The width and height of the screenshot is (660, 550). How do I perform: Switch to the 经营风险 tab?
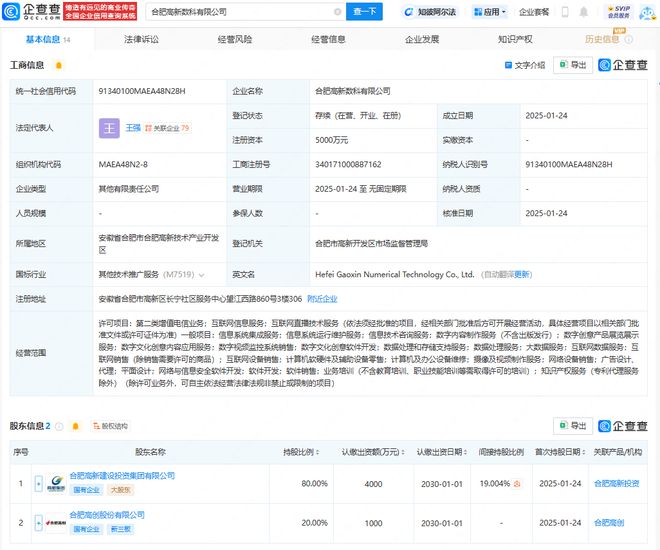234,40
